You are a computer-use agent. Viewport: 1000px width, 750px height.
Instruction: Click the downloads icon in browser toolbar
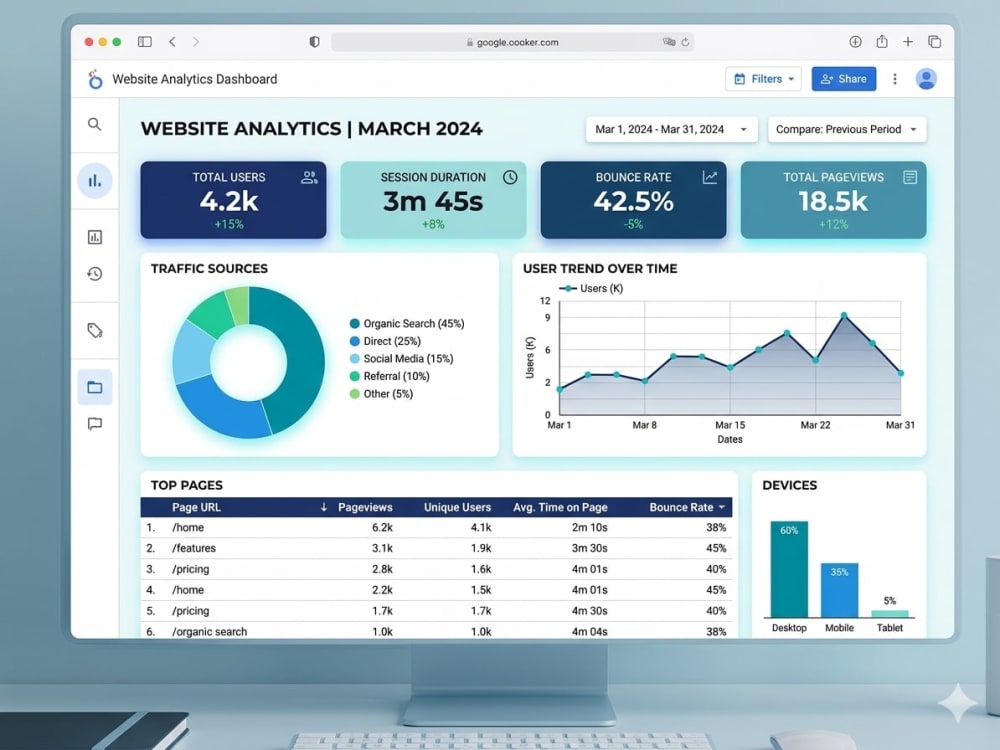click(855, 41)
